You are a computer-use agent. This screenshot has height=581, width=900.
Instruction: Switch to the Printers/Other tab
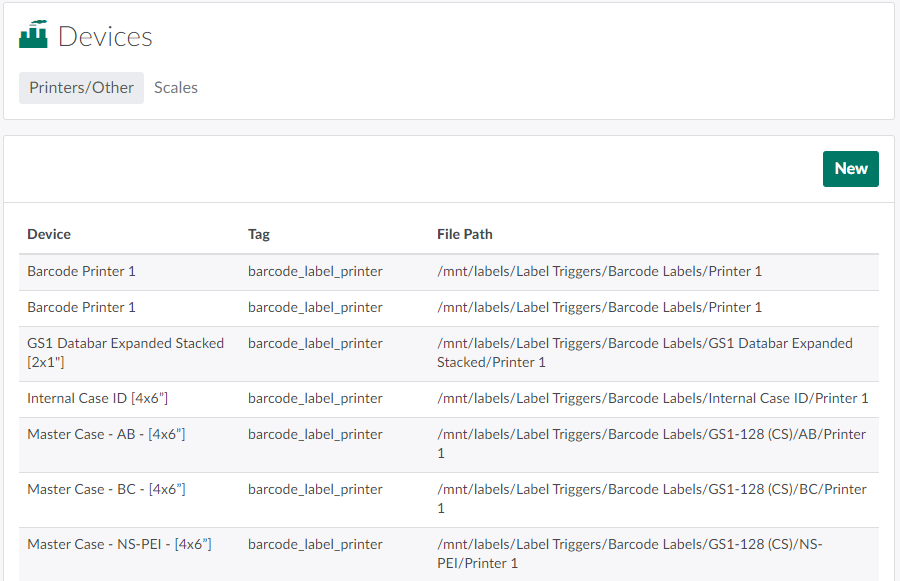coord(81,88)
